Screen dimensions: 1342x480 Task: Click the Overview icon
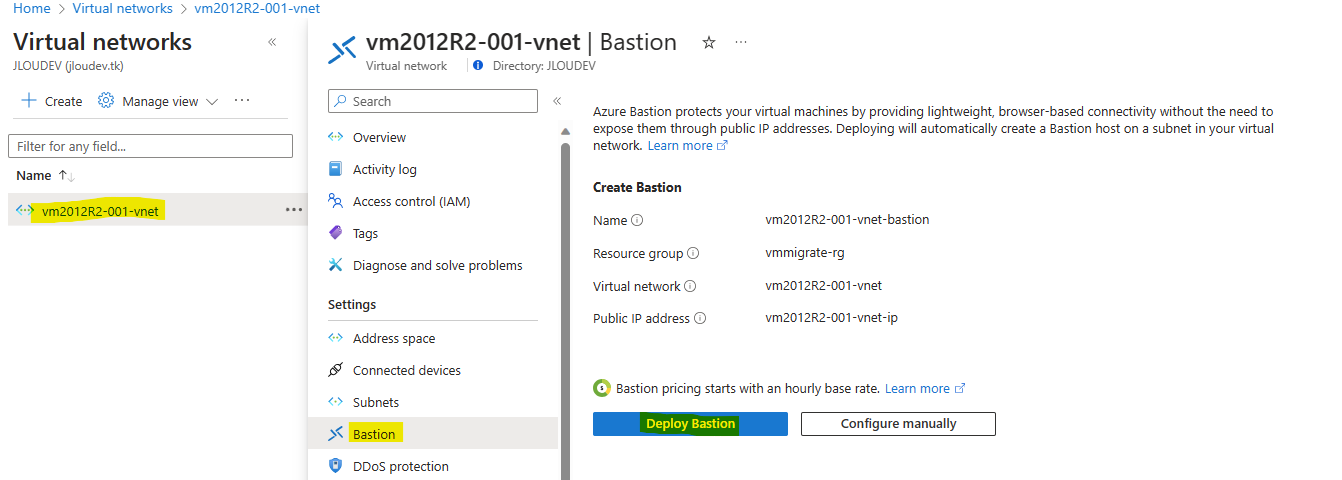[x=336, y=137]
